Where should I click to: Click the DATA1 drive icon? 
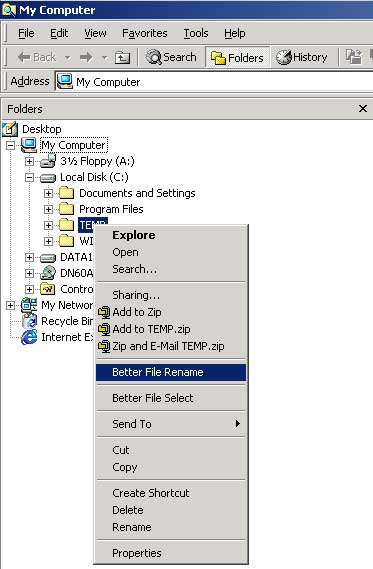click(48, 258)
